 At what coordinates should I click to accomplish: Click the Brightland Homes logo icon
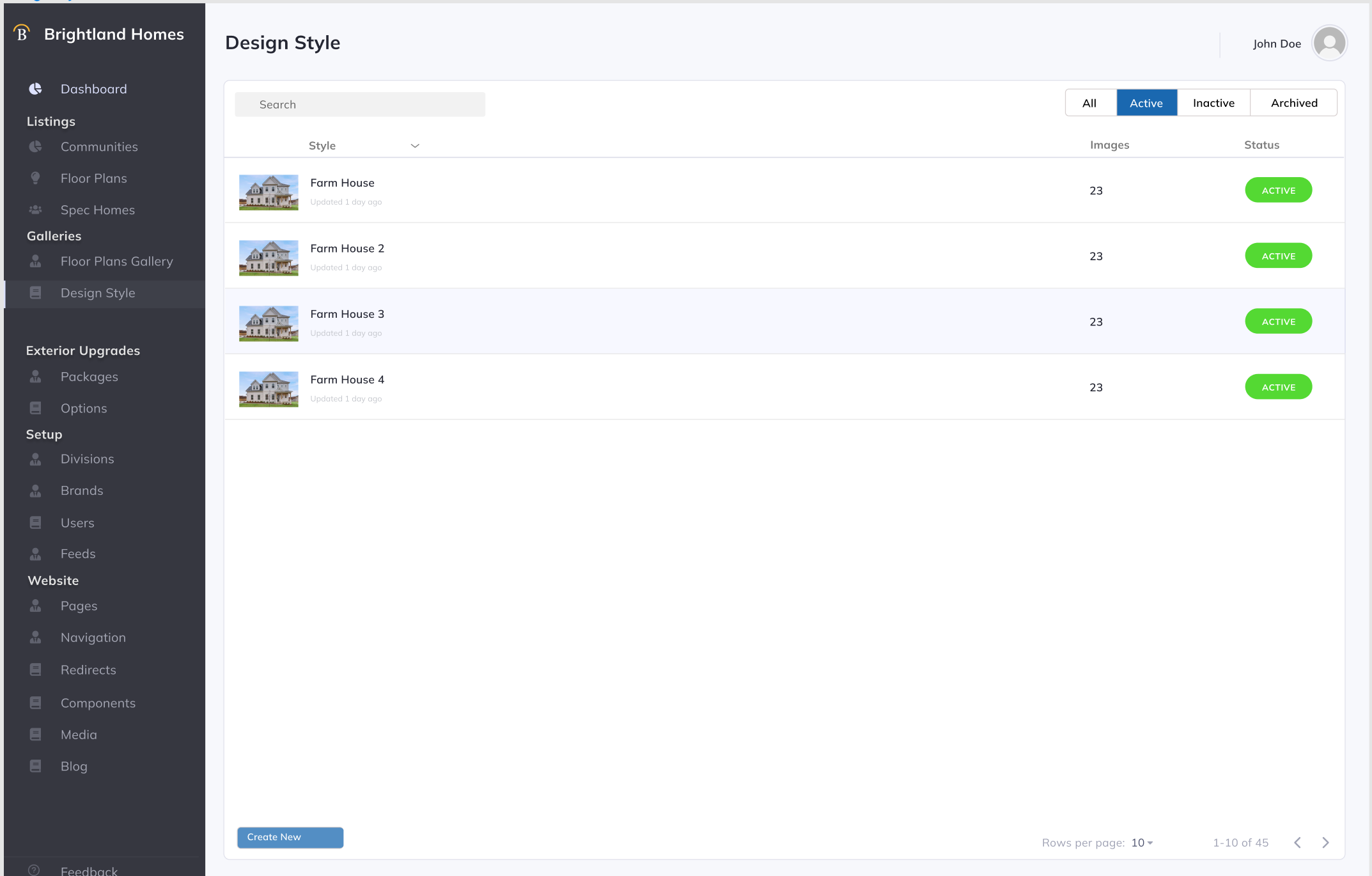(x=22, y=33)
